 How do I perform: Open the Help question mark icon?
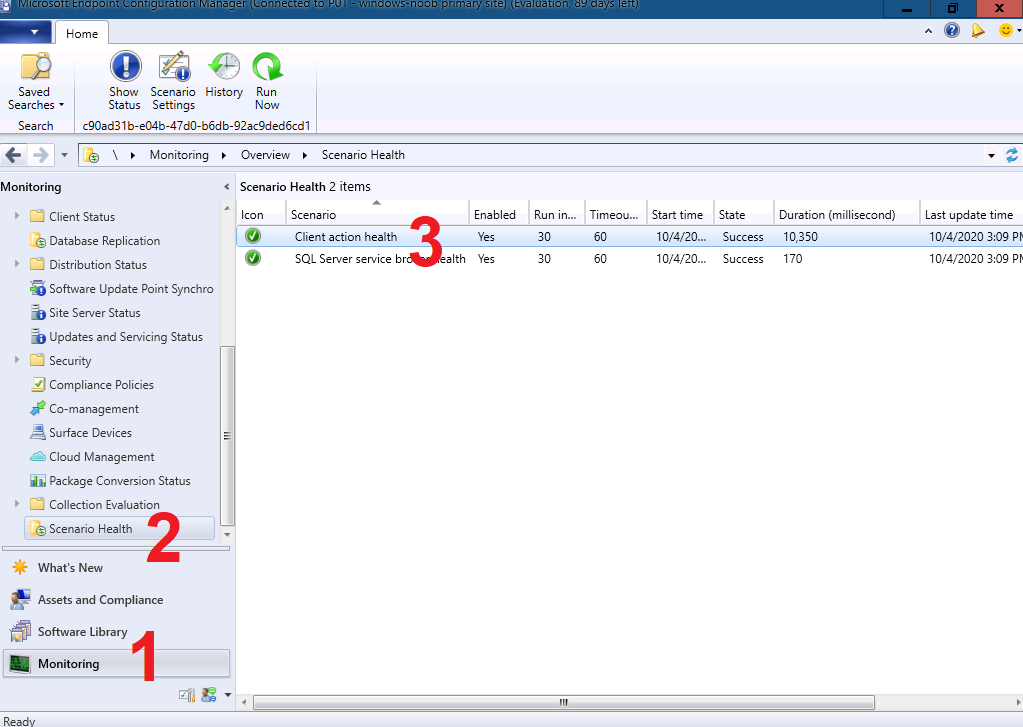(x=952, y=30)
